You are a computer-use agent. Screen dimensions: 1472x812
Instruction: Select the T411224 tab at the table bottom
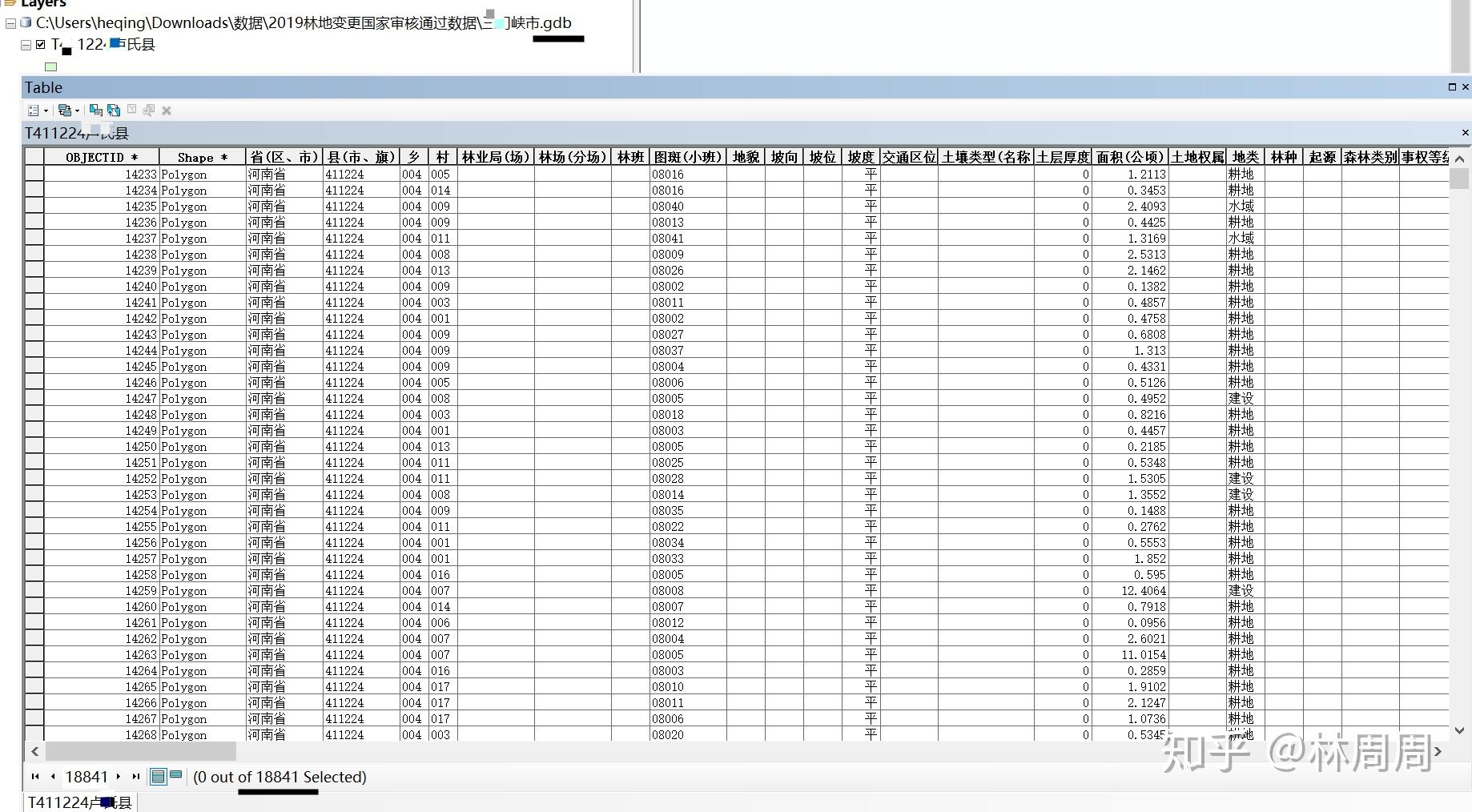click(80, 802)
